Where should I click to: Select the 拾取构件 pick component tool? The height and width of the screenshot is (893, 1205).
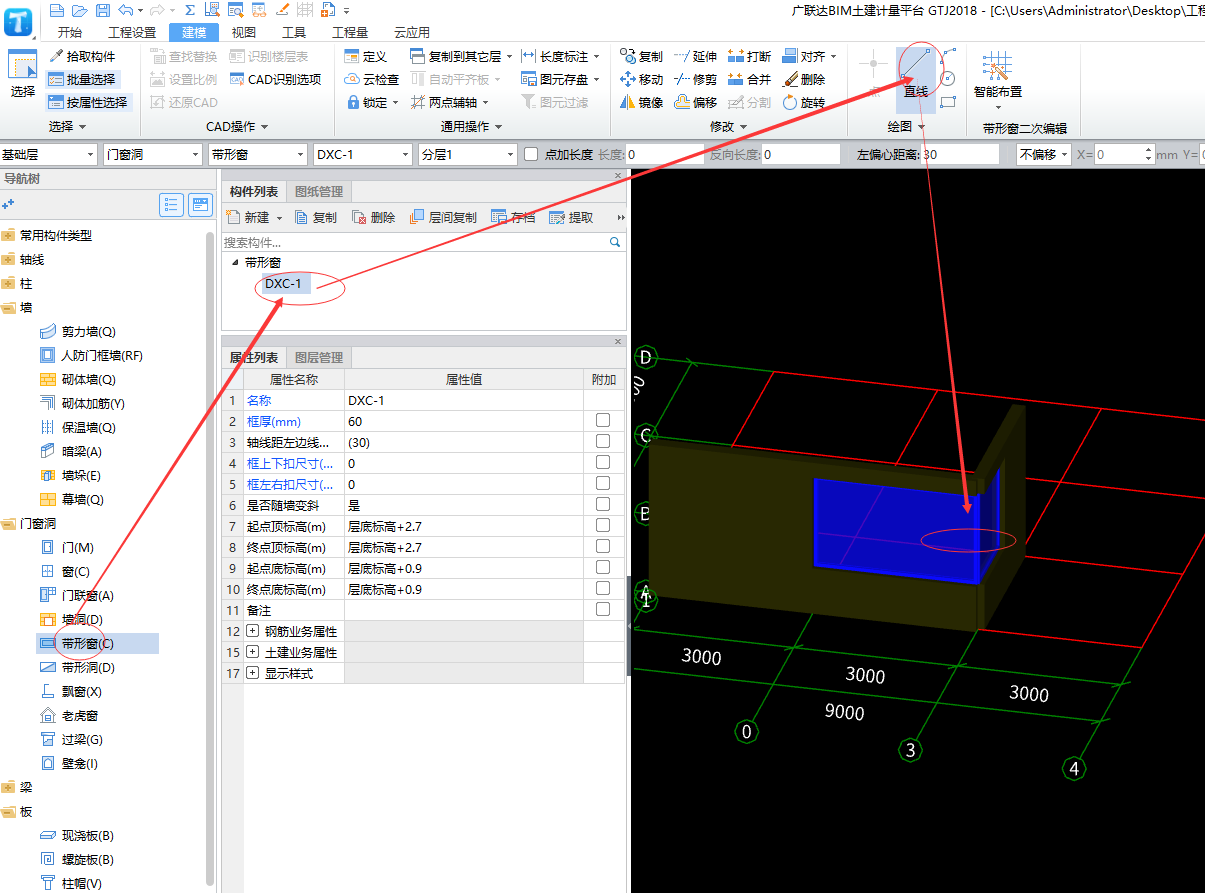[x=82, y=56]
